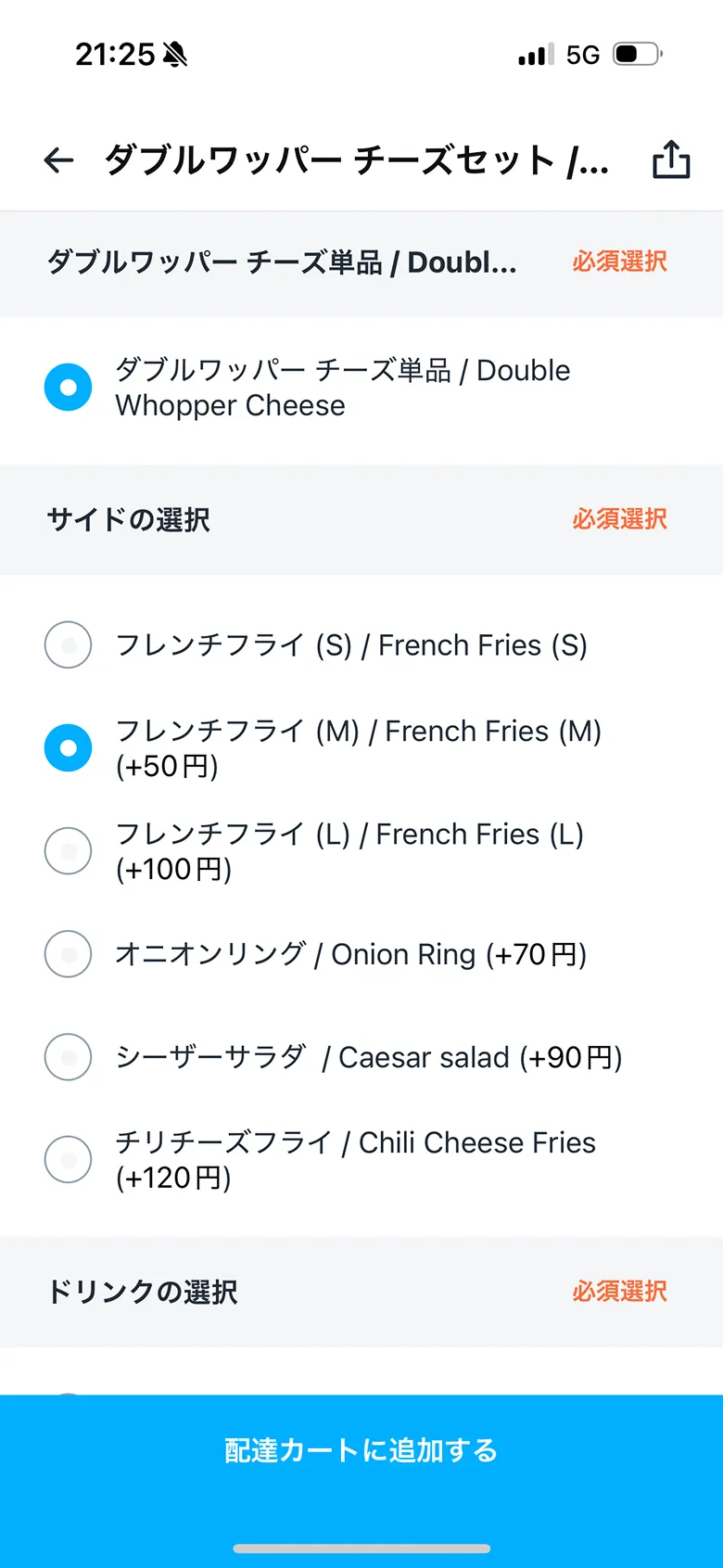Tap the share icon in header
Screen dimensions: 723x1568
671,159
